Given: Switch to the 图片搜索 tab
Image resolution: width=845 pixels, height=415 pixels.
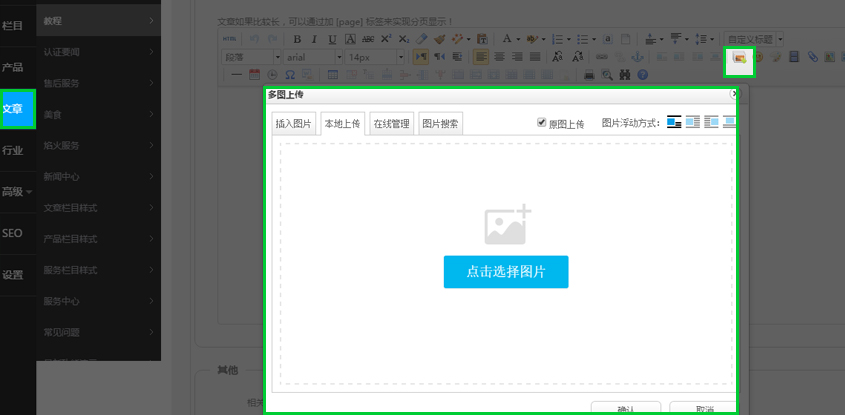Looking at the screenshot, I should (440, 124).
